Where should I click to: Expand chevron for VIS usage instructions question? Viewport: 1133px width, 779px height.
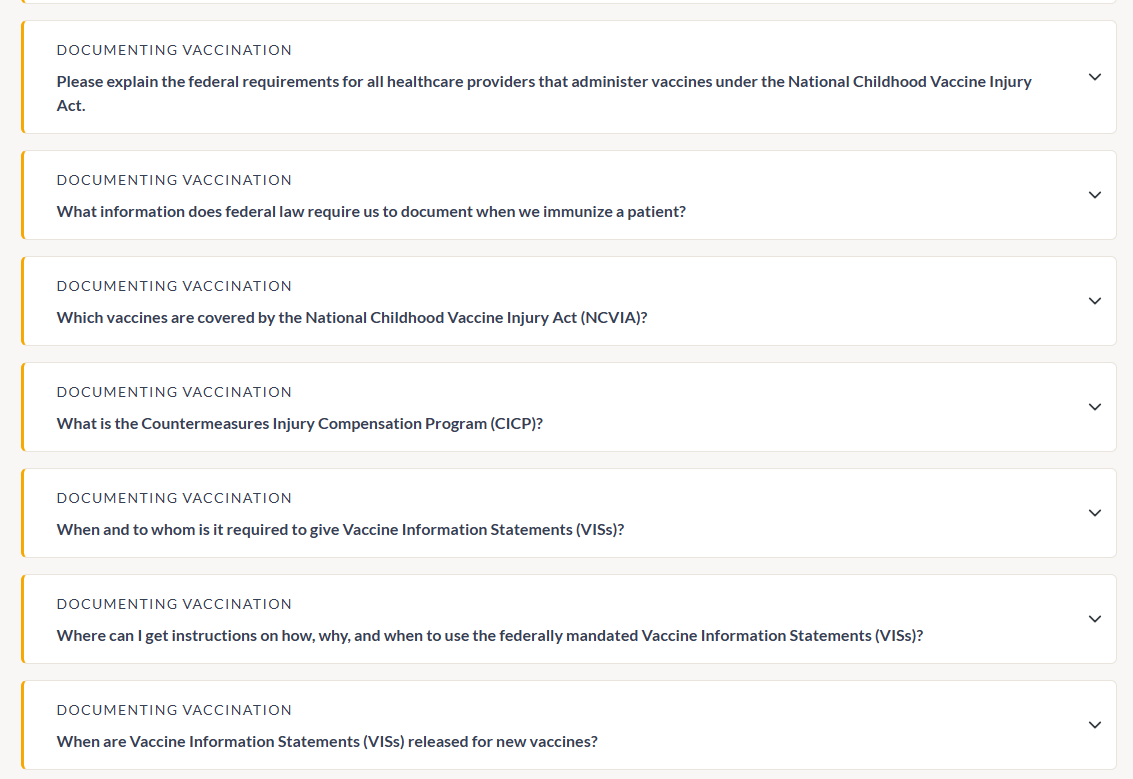pyautogui.click(x=1095, y=619)
